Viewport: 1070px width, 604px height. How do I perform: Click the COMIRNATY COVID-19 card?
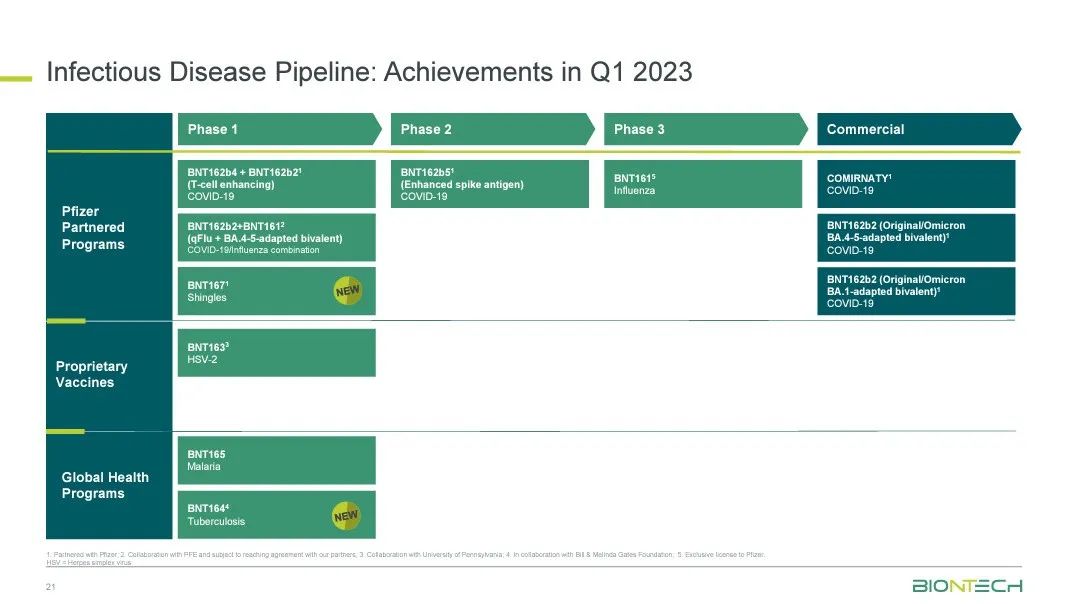coord(916,184)
